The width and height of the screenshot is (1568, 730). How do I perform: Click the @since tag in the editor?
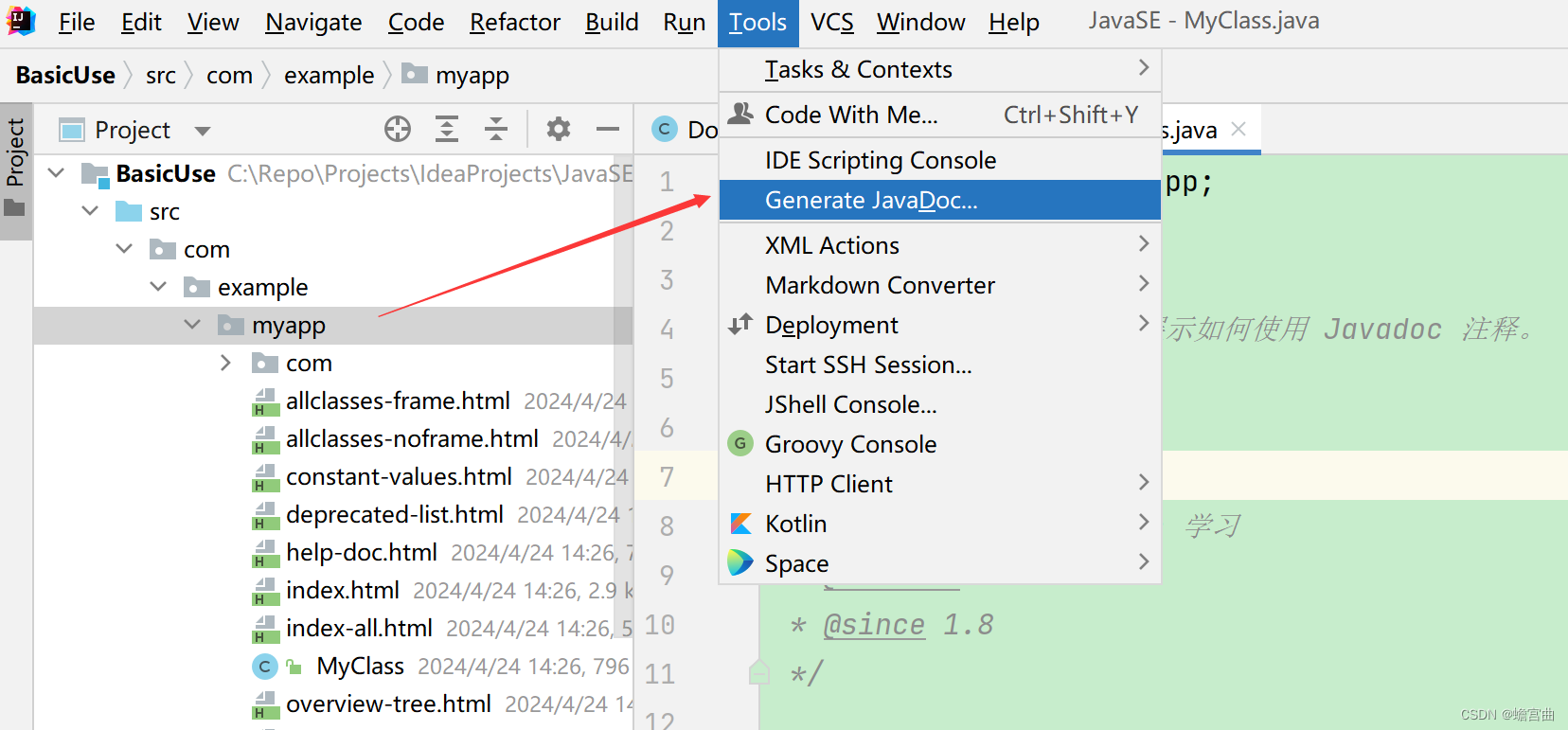(x=874, y=625)
